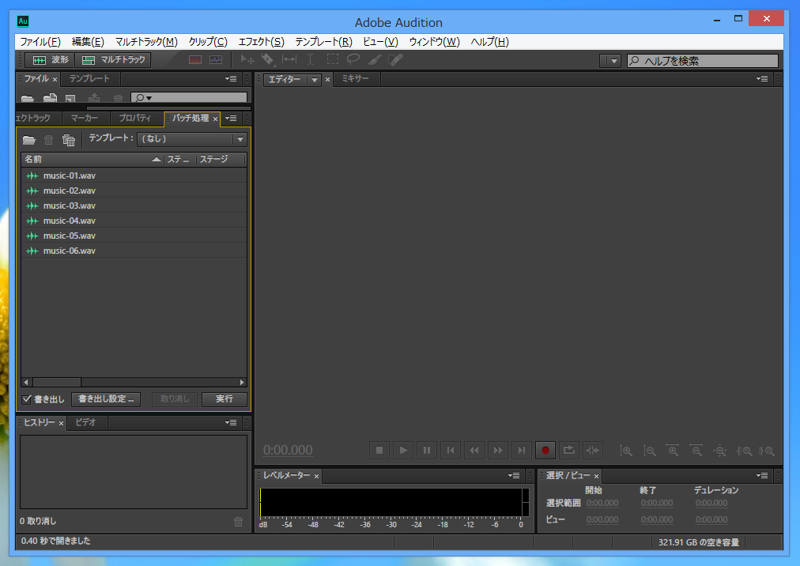The image size is (800, 566).
Task: Open the マルチトラック(M) menu
Action: coord(146,42)
